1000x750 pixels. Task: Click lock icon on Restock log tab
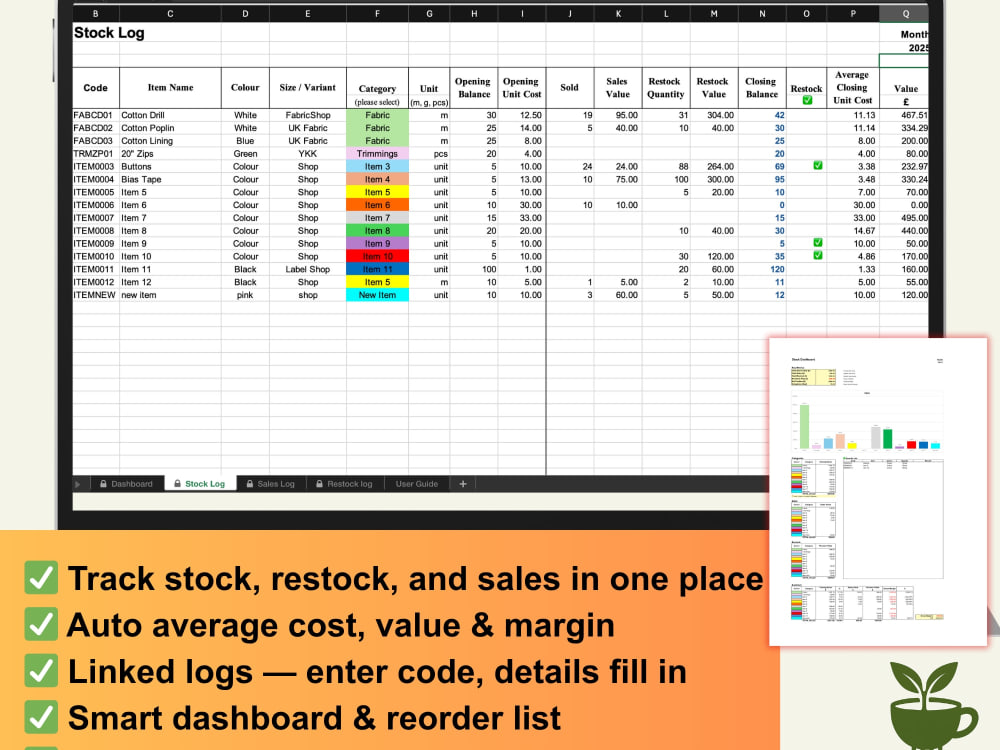click(320, 484)
